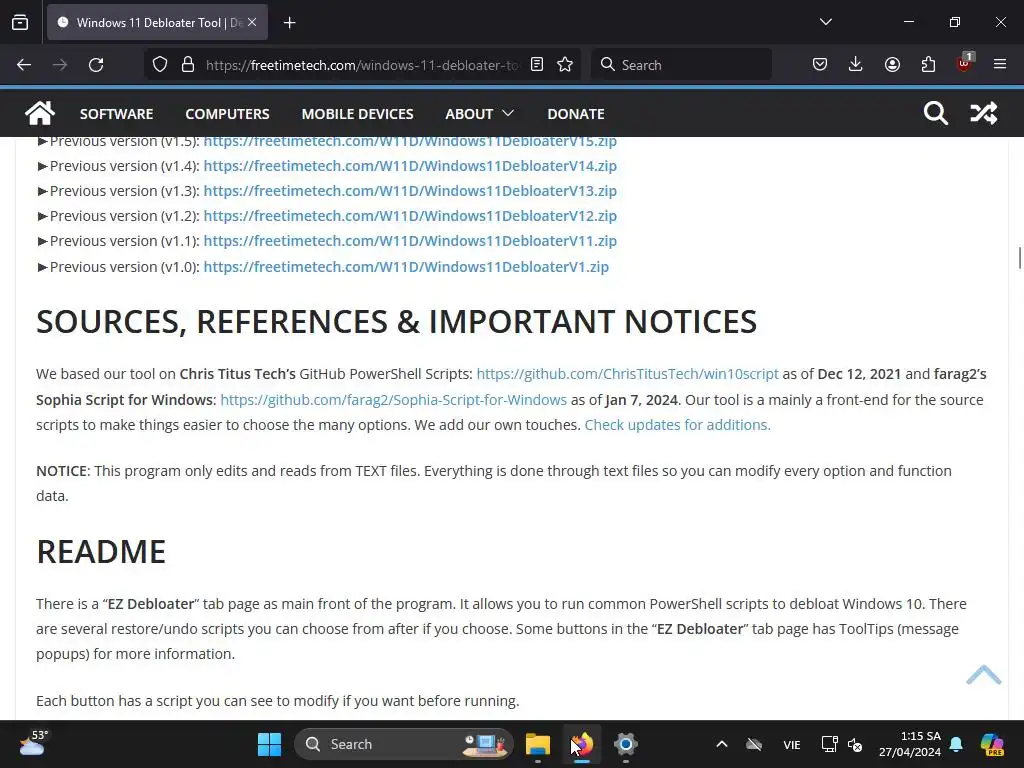Download Windows11DebloaterV15.zip link
The height and width of the screenshot is (768, 1024).
pos(410,142)
